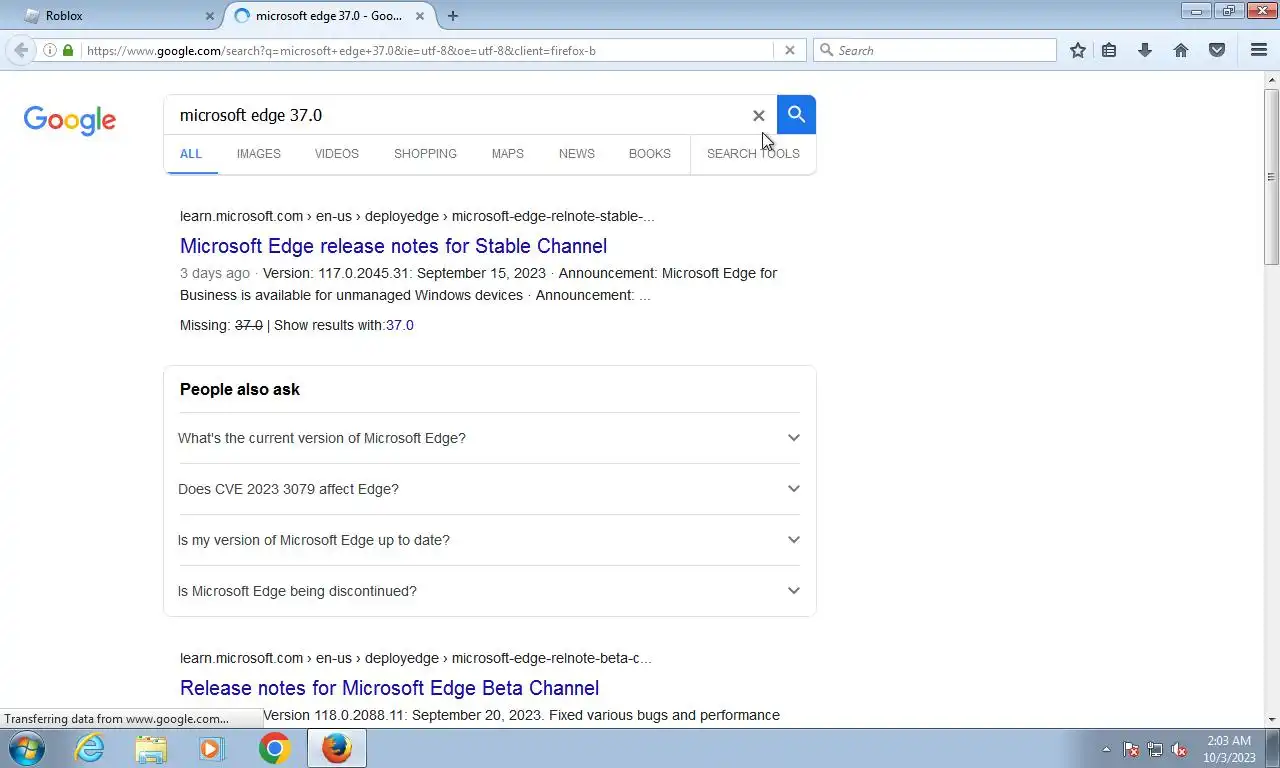Open the Pocket icon in toolbar
Screen dimensions: 1280x768
[x=1217, y=50]
